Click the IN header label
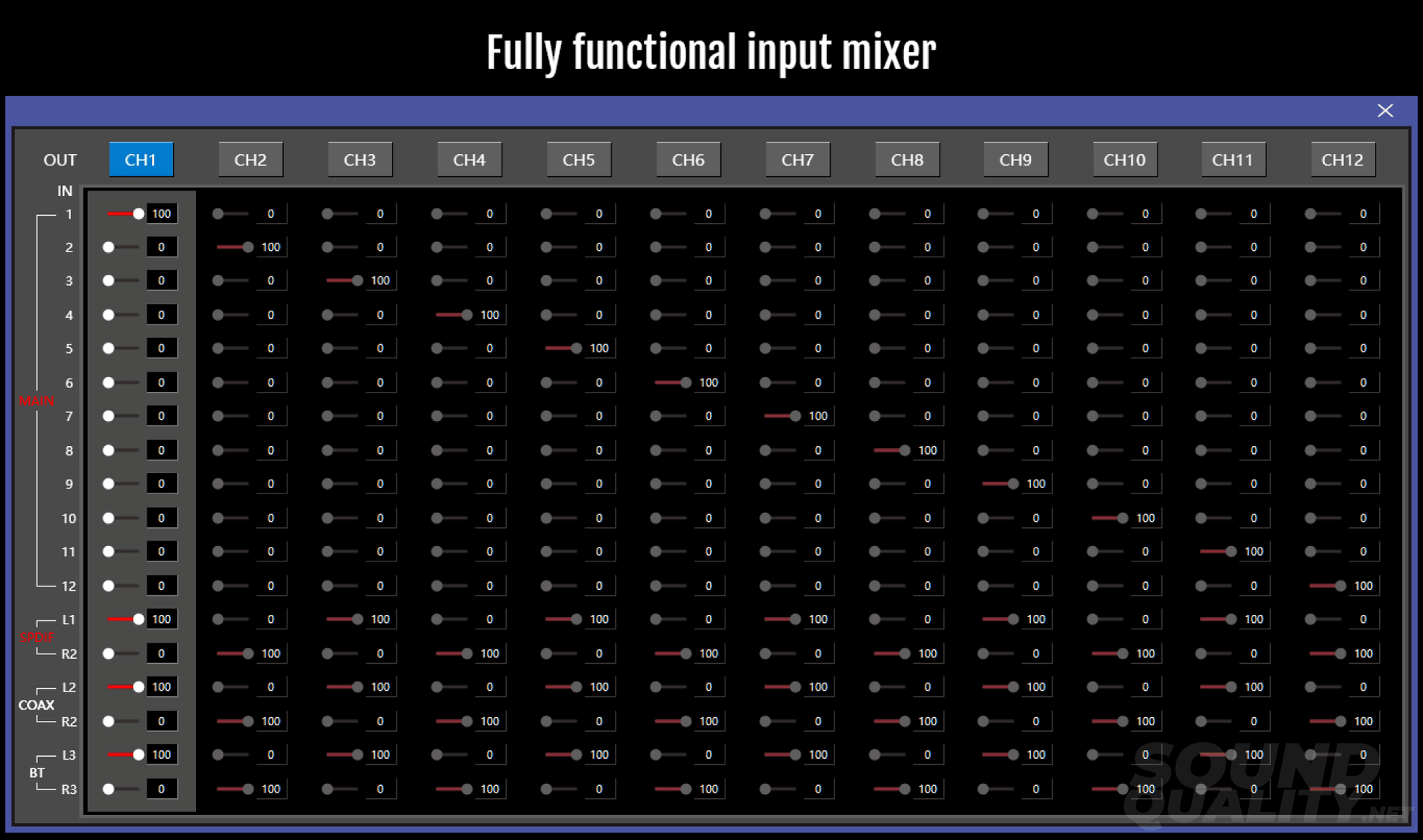 [x=65, y=191]
